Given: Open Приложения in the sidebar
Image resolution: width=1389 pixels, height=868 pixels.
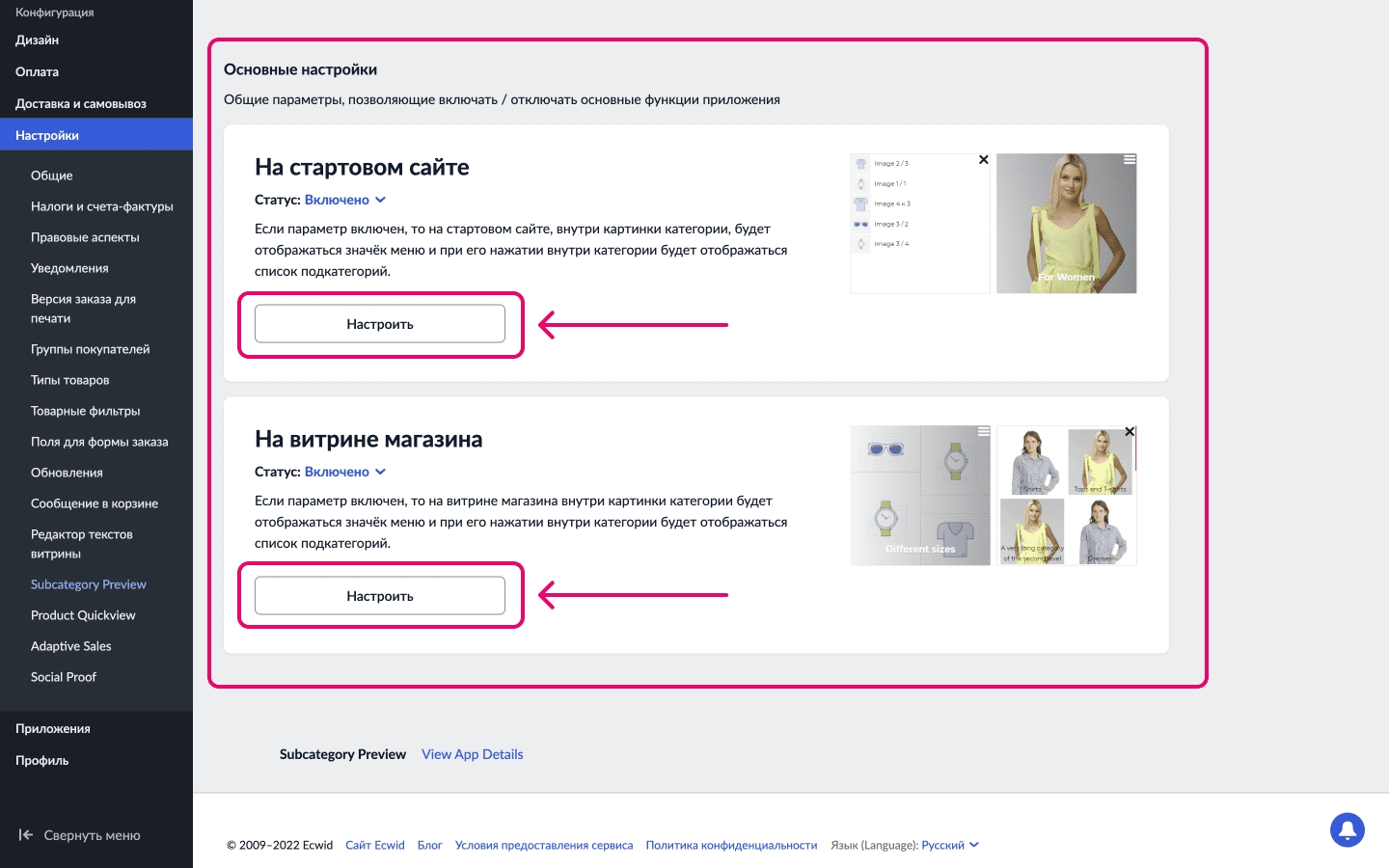Looking at the screenshot, I should click(x=53, y=729).
